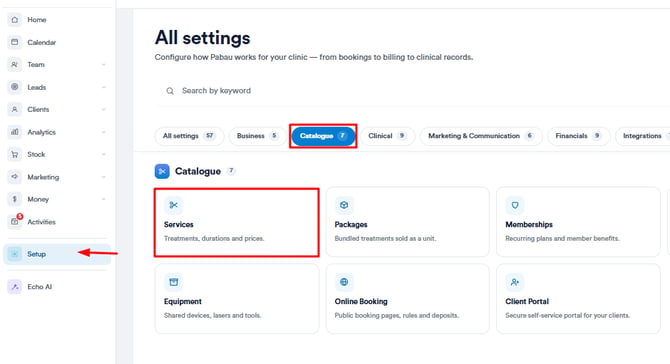Switch to the Business tab
Screen dimensions: 670x364
(x=257, y=136)
